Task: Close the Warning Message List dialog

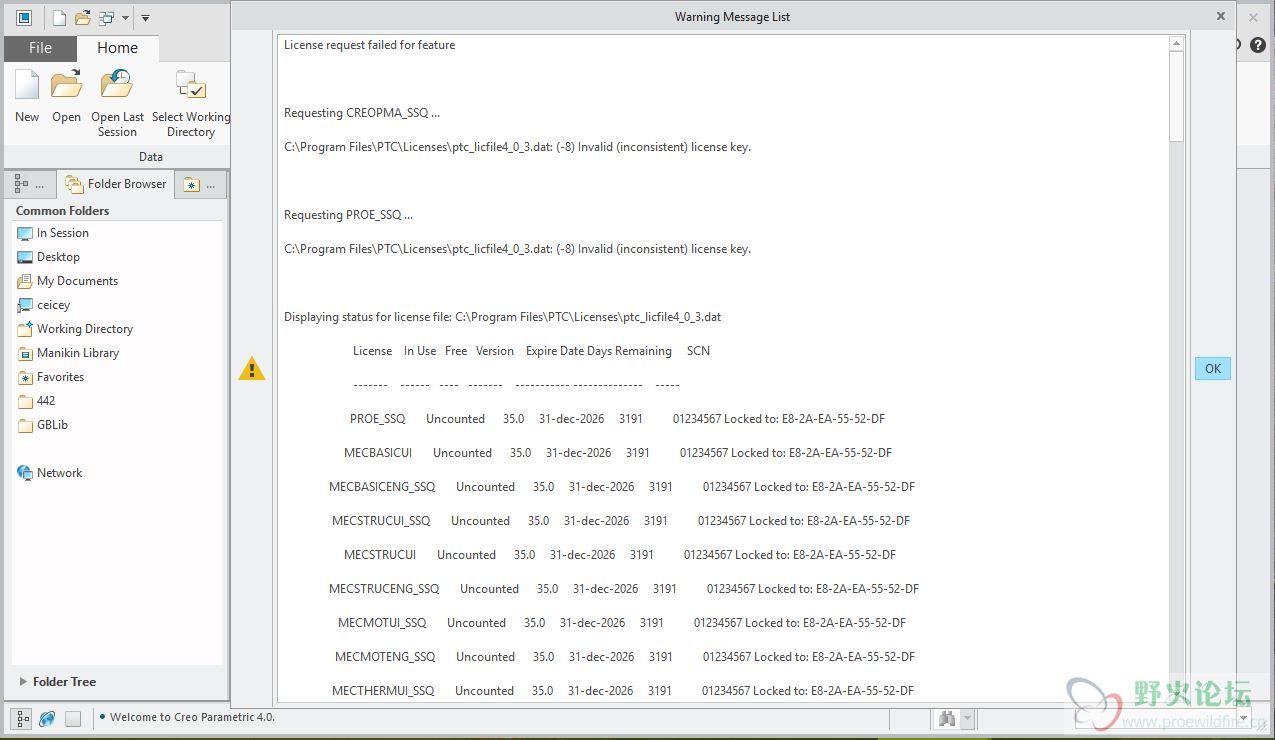Action: (x=1220, y=16)
